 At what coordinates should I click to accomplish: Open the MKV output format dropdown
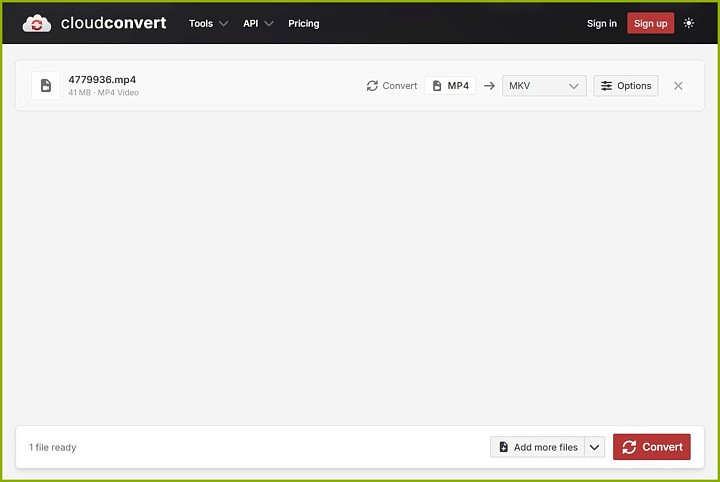click(544, 86)
